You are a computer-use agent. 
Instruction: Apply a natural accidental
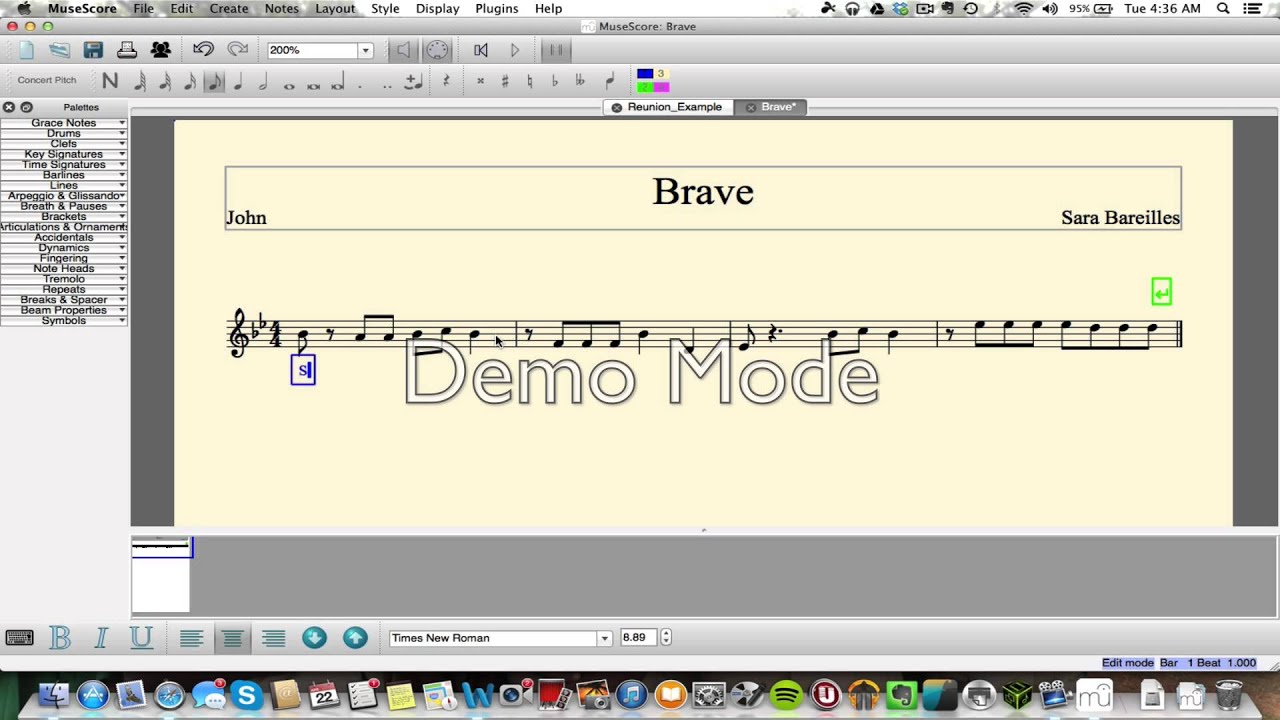click(x=530, y=82)
